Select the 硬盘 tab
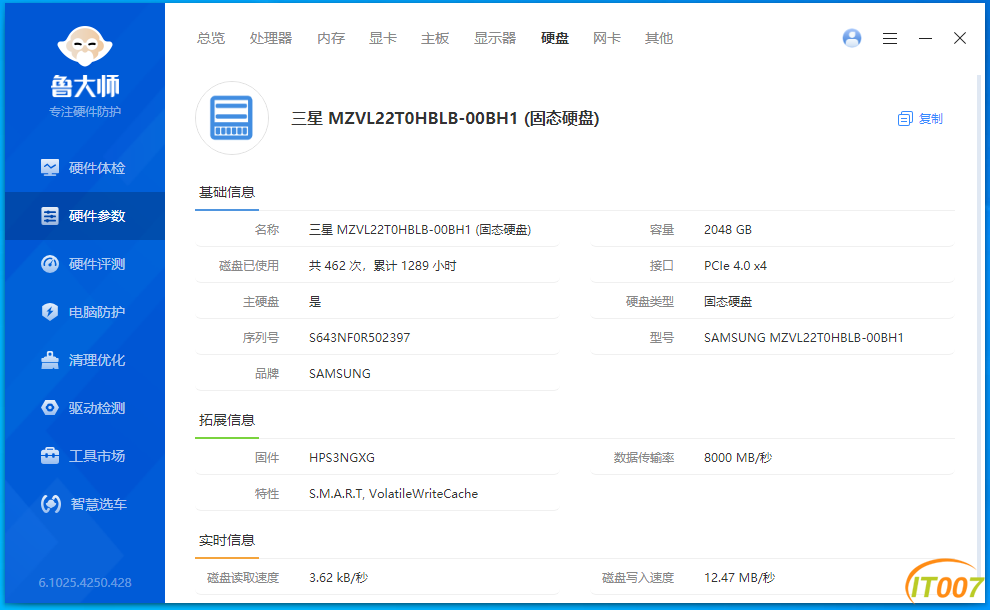 [555, 39]
